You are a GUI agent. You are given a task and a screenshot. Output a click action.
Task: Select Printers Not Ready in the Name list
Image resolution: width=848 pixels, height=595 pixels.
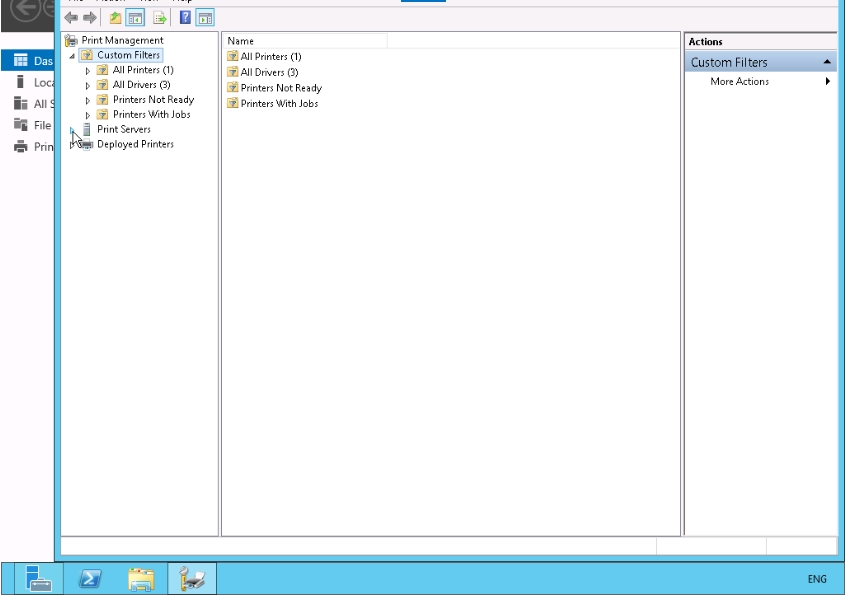point(275,88)
